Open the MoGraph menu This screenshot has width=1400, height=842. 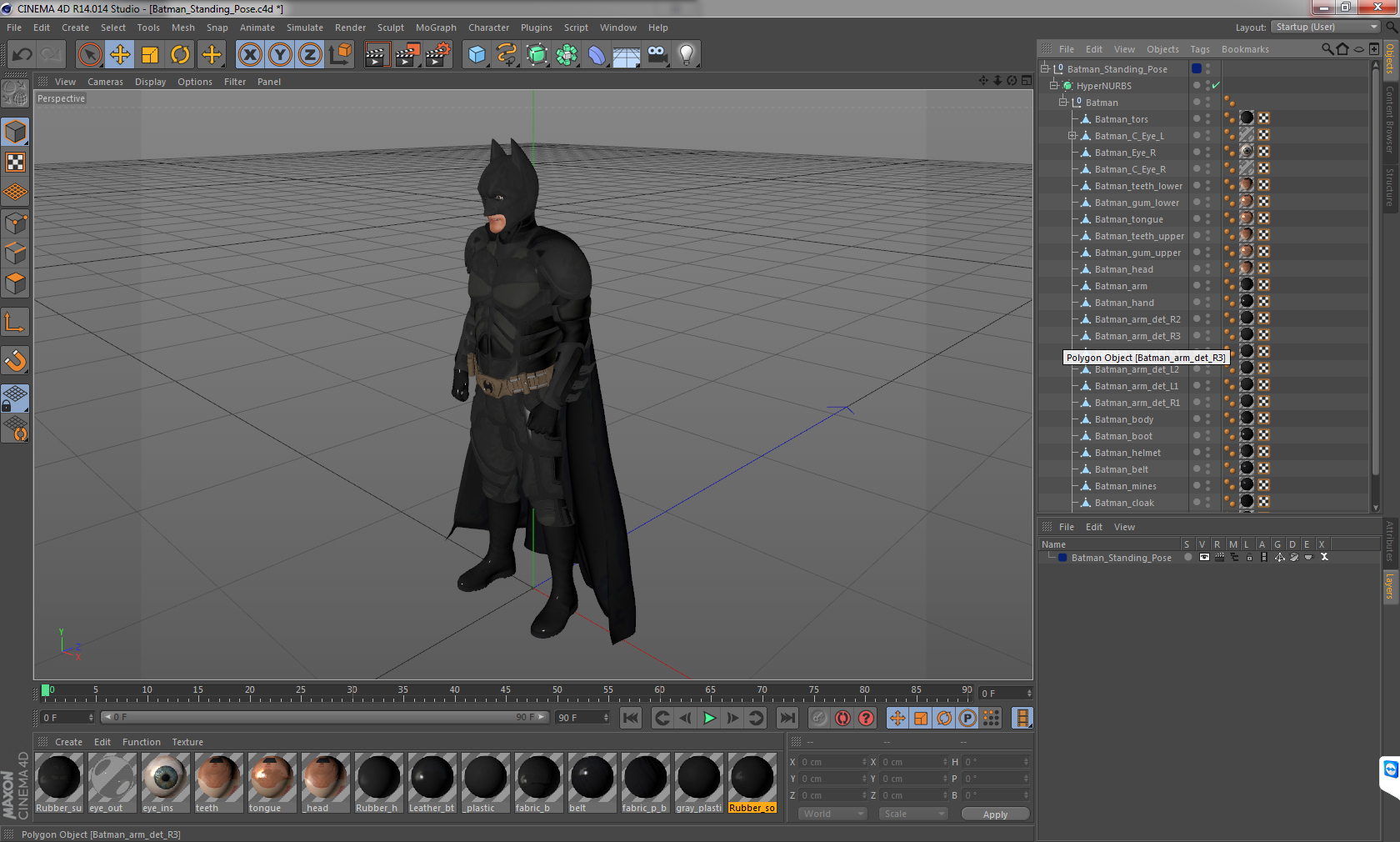click(x=436, y=28)
